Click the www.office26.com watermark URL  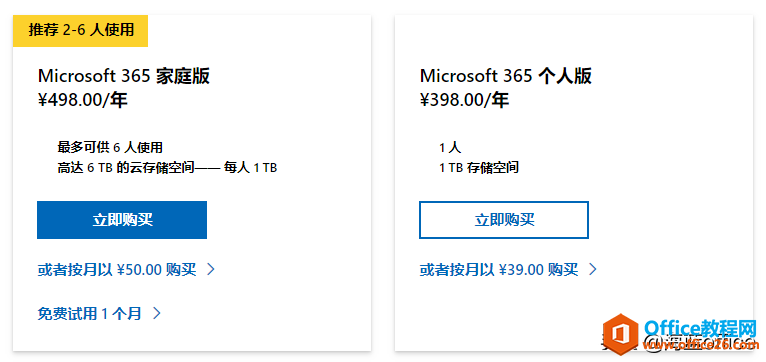pyautogui.click(x=700, y=345)
